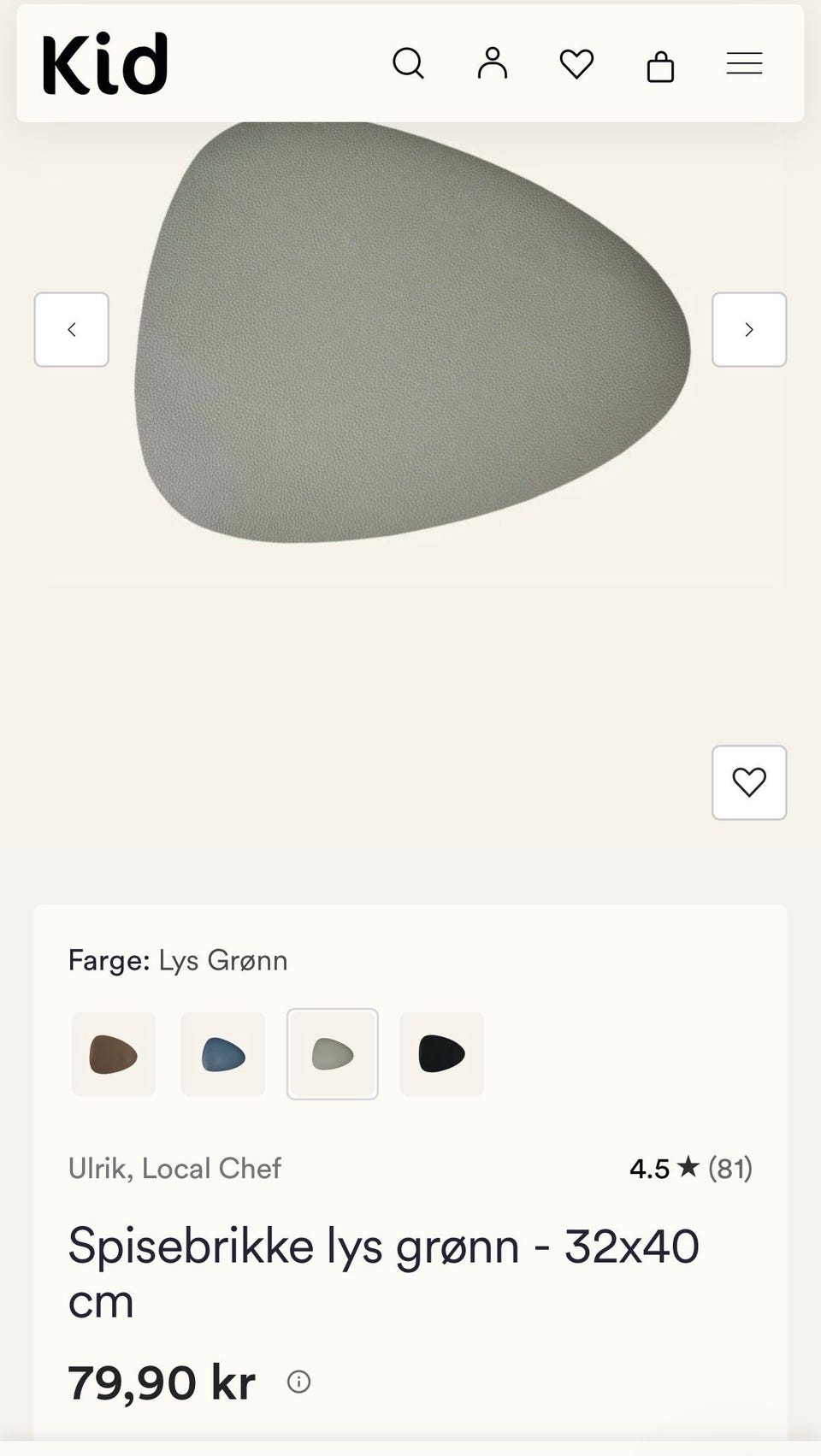Viewport: 821px width, 1456px height.
Task: Open the user account icon
Action: 493,63
